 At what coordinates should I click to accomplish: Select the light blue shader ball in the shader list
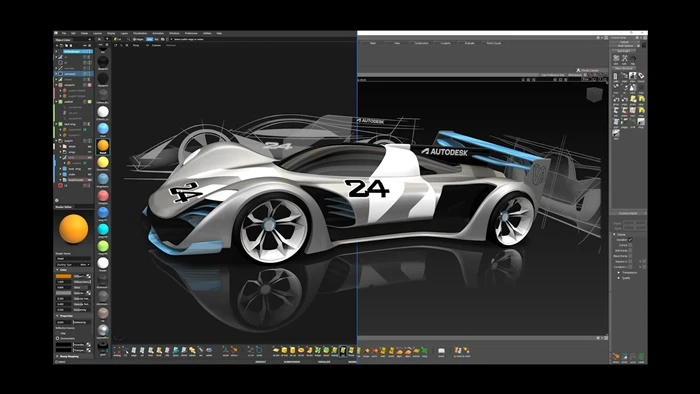click(103, 129)
